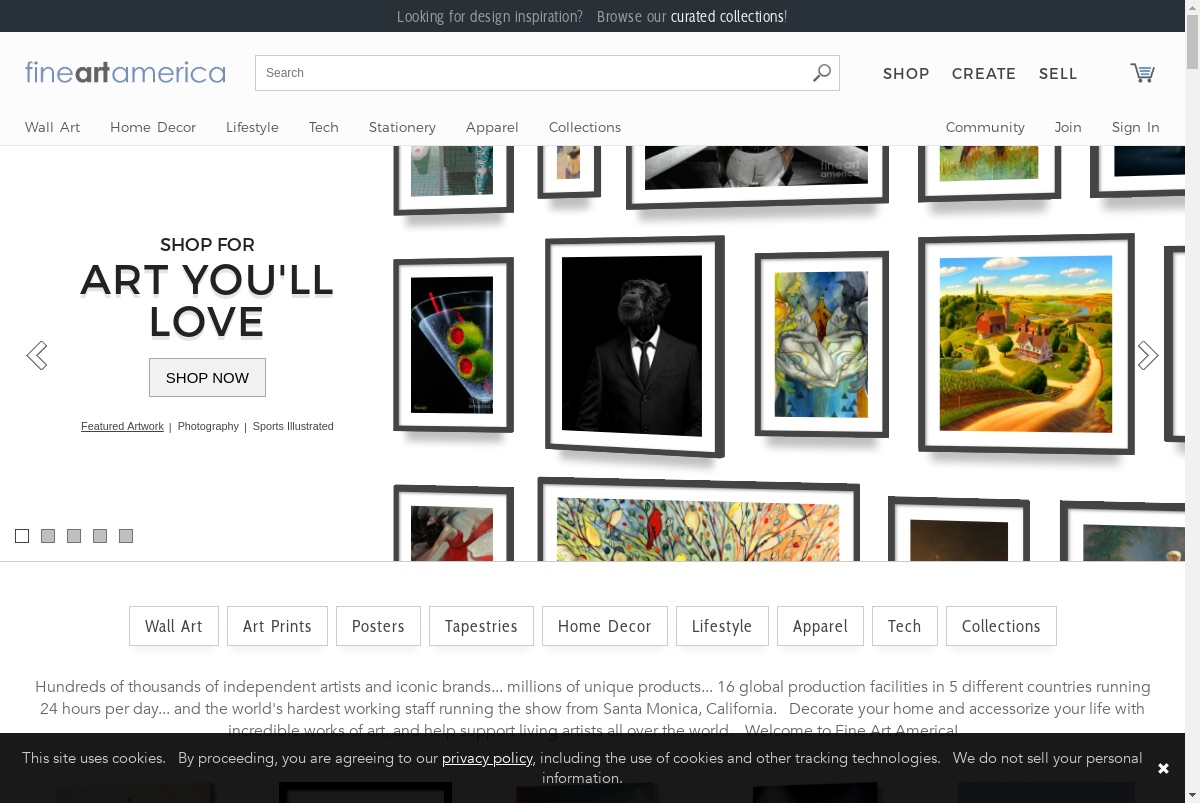1200x803 pixels.
Task: Open Collections in the navigation bar
Action: point(585,127)
